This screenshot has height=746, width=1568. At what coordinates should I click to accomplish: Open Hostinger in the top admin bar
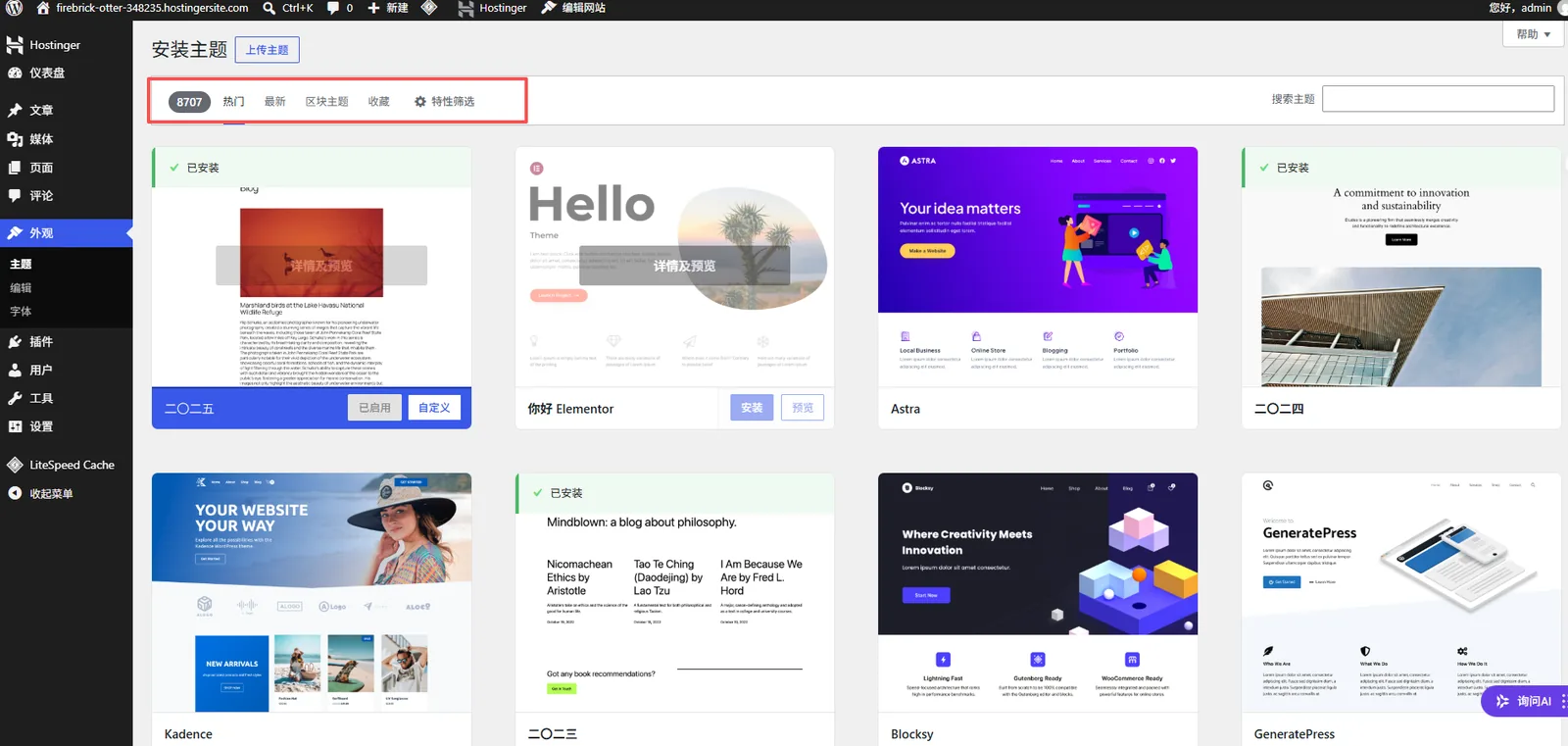[x=492, y=8]
